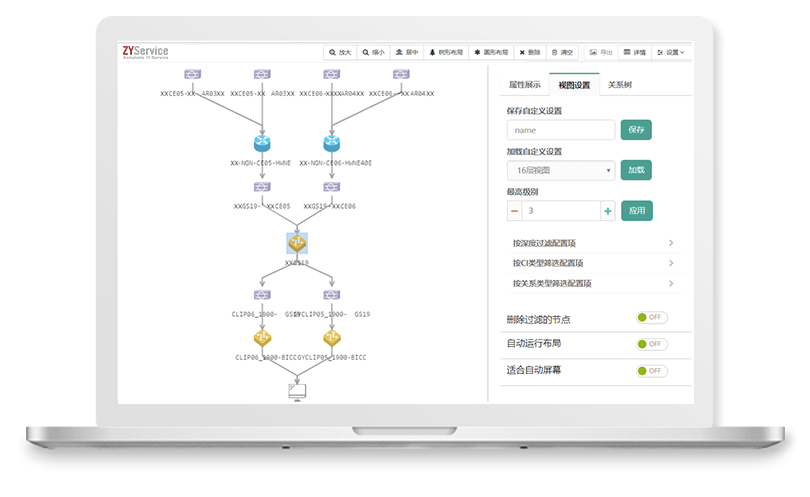Screen dimensions: 810x497
Task: Click the green 保存 save button
Action: 636,130
